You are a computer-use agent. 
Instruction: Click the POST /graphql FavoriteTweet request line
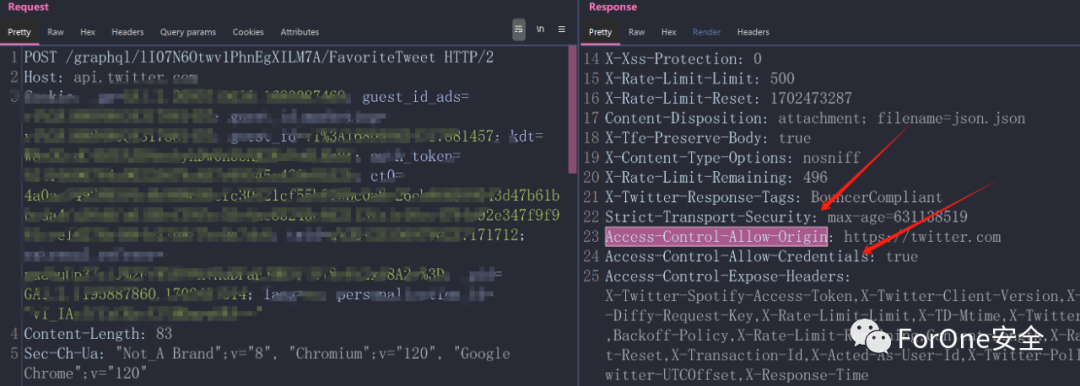[259, 57]
